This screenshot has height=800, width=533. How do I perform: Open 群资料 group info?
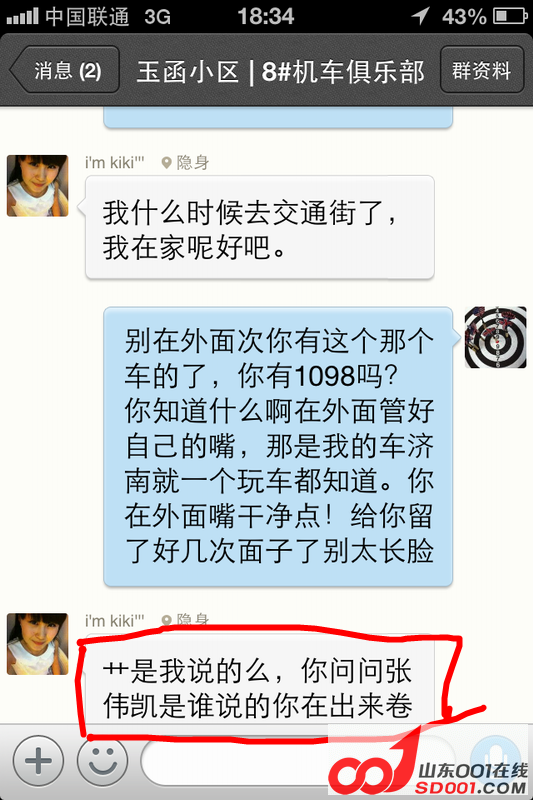click(x=481, y=70)
